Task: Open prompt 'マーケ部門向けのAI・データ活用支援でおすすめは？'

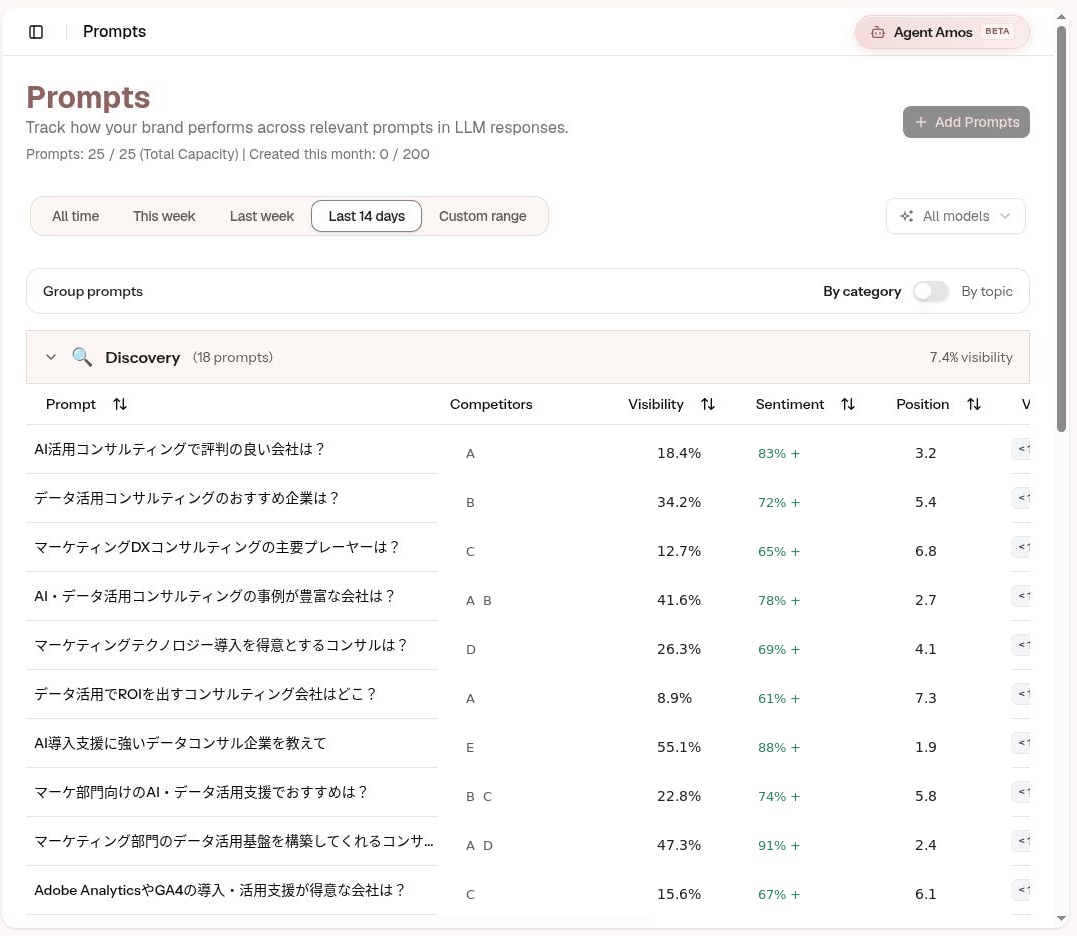Action: pos(201,792)
